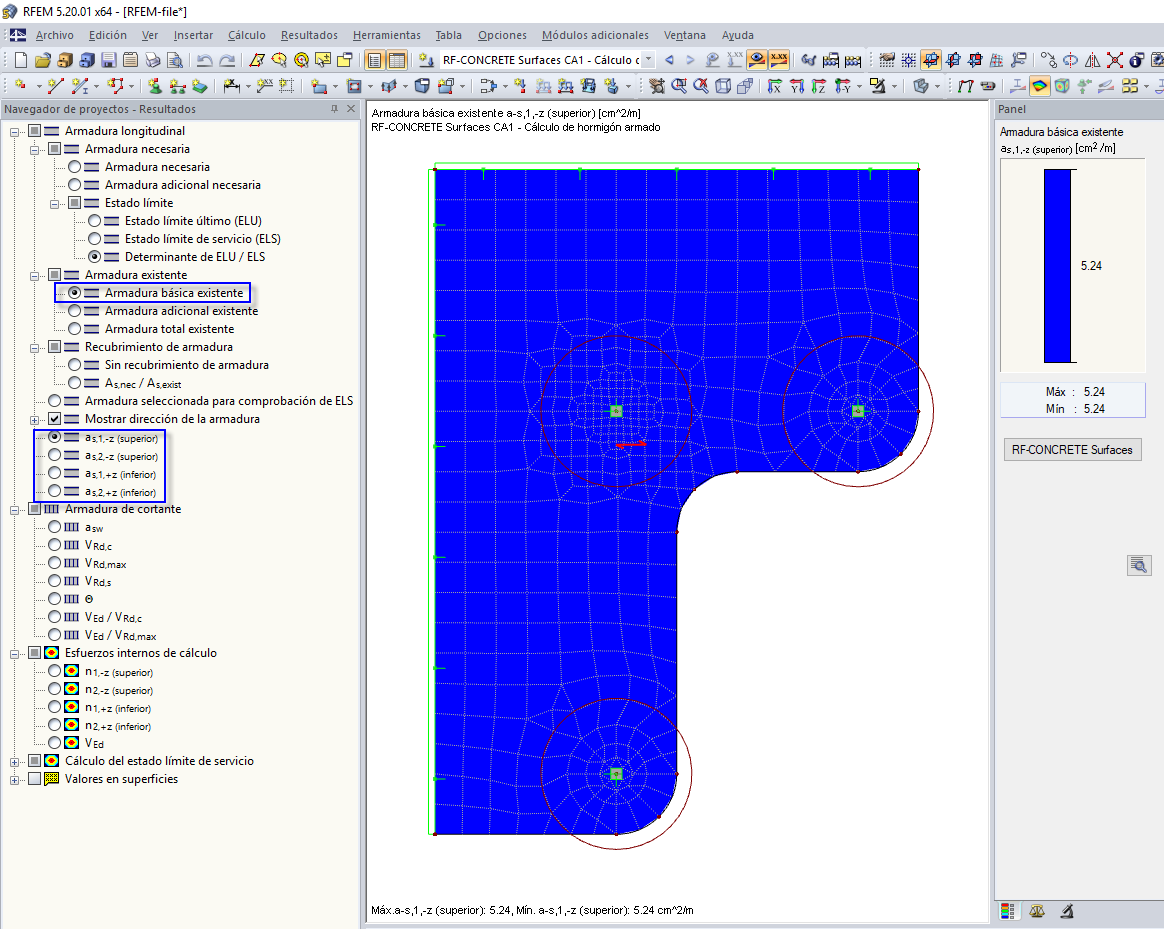
Task: Open the Módulos adicionales menu
Action: coord(595,35)
